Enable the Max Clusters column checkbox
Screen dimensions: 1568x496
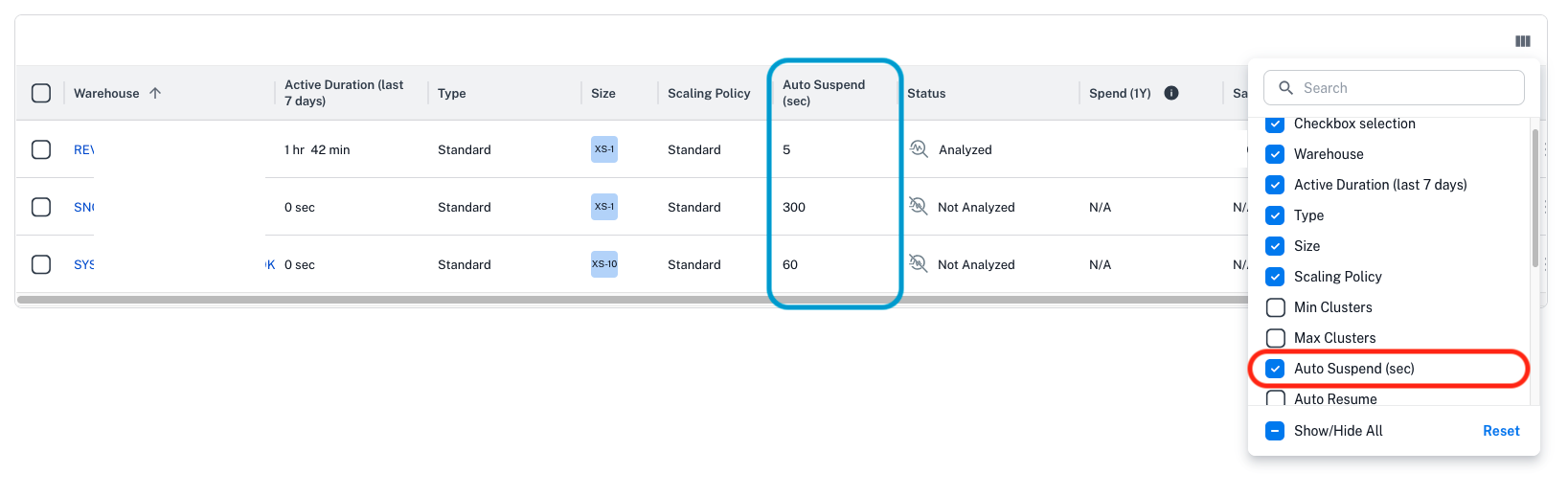[1275, 338]
